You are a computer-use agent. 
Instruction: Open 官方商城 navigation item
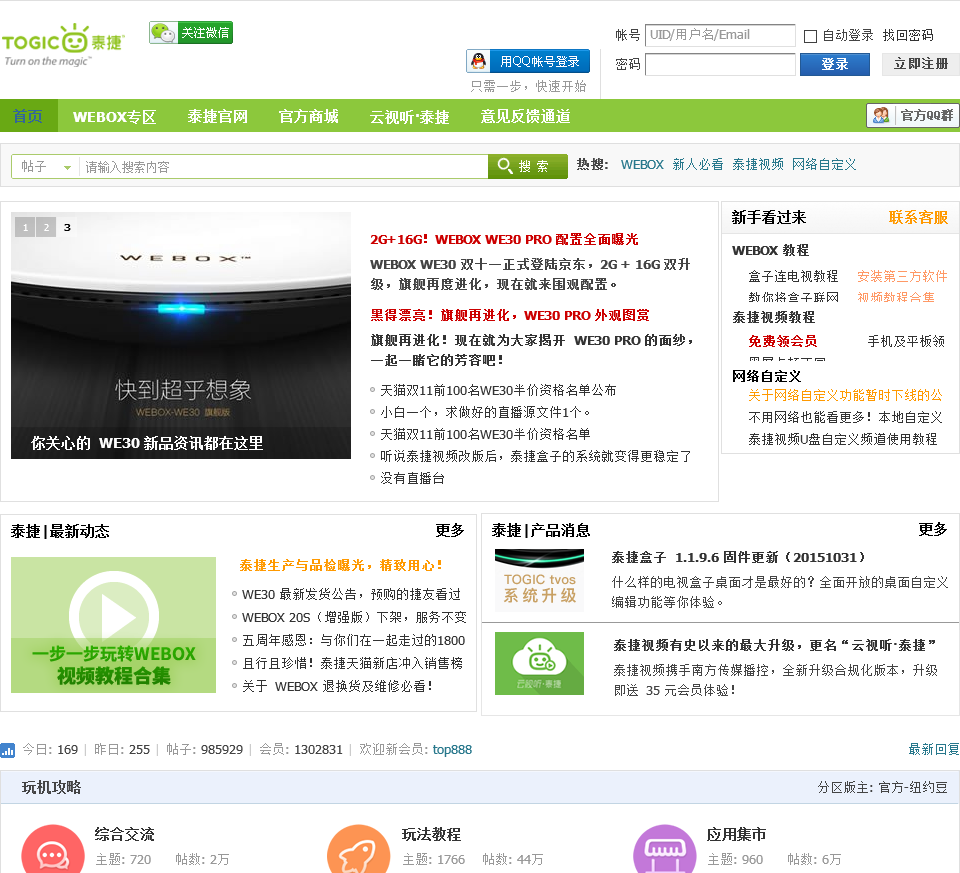point(309,116)
